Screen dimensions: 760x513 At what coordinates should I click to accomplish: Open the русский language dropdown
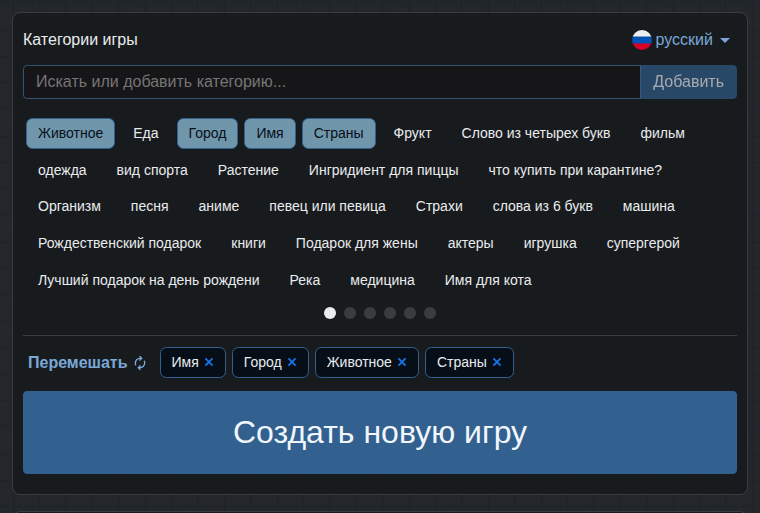point(681,40)
